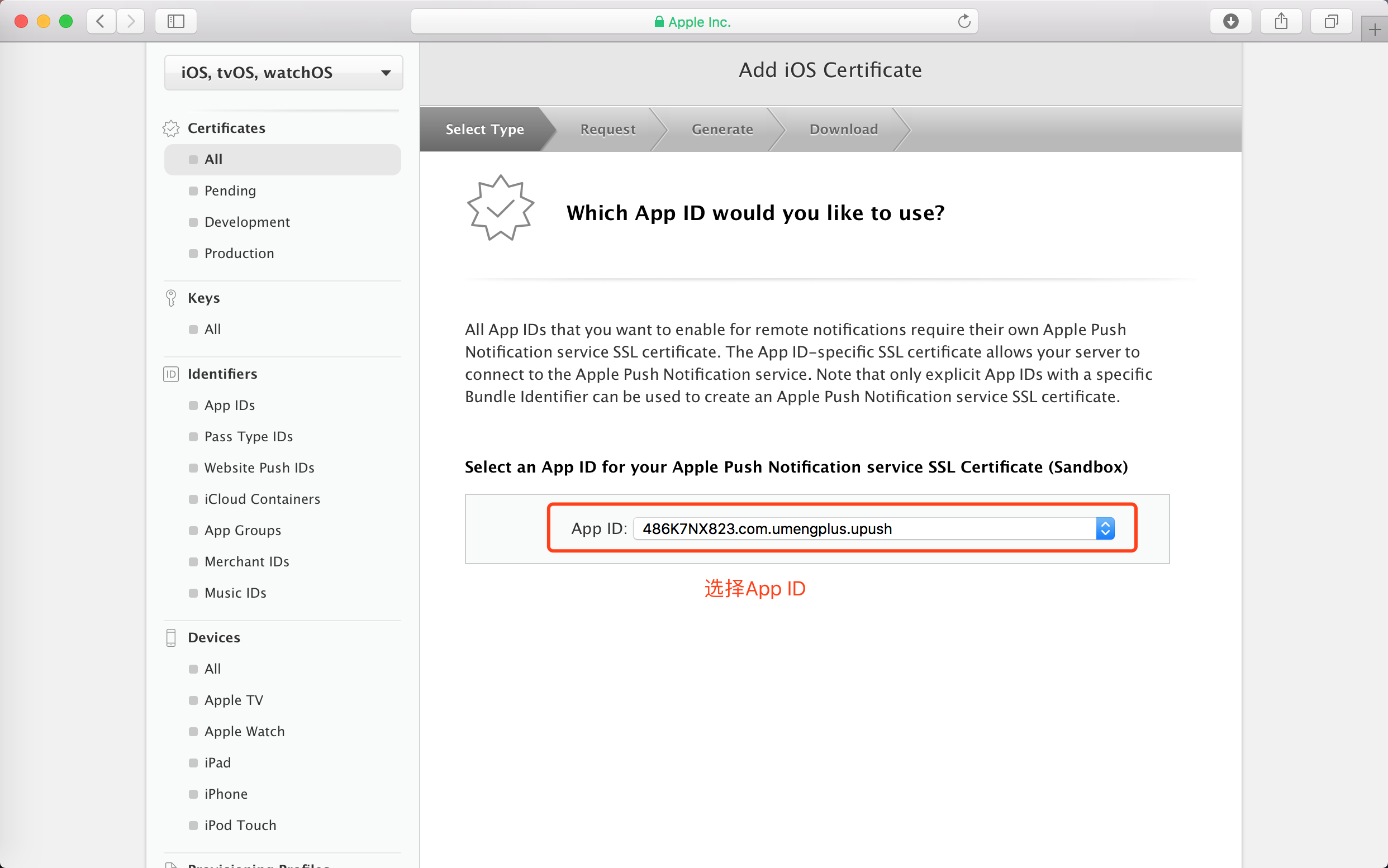Viewport: 1388px width, 868px height.
Task: Open the iOS, tvOS, watchOS platform dropdown
Action: (x=284, y=73)
